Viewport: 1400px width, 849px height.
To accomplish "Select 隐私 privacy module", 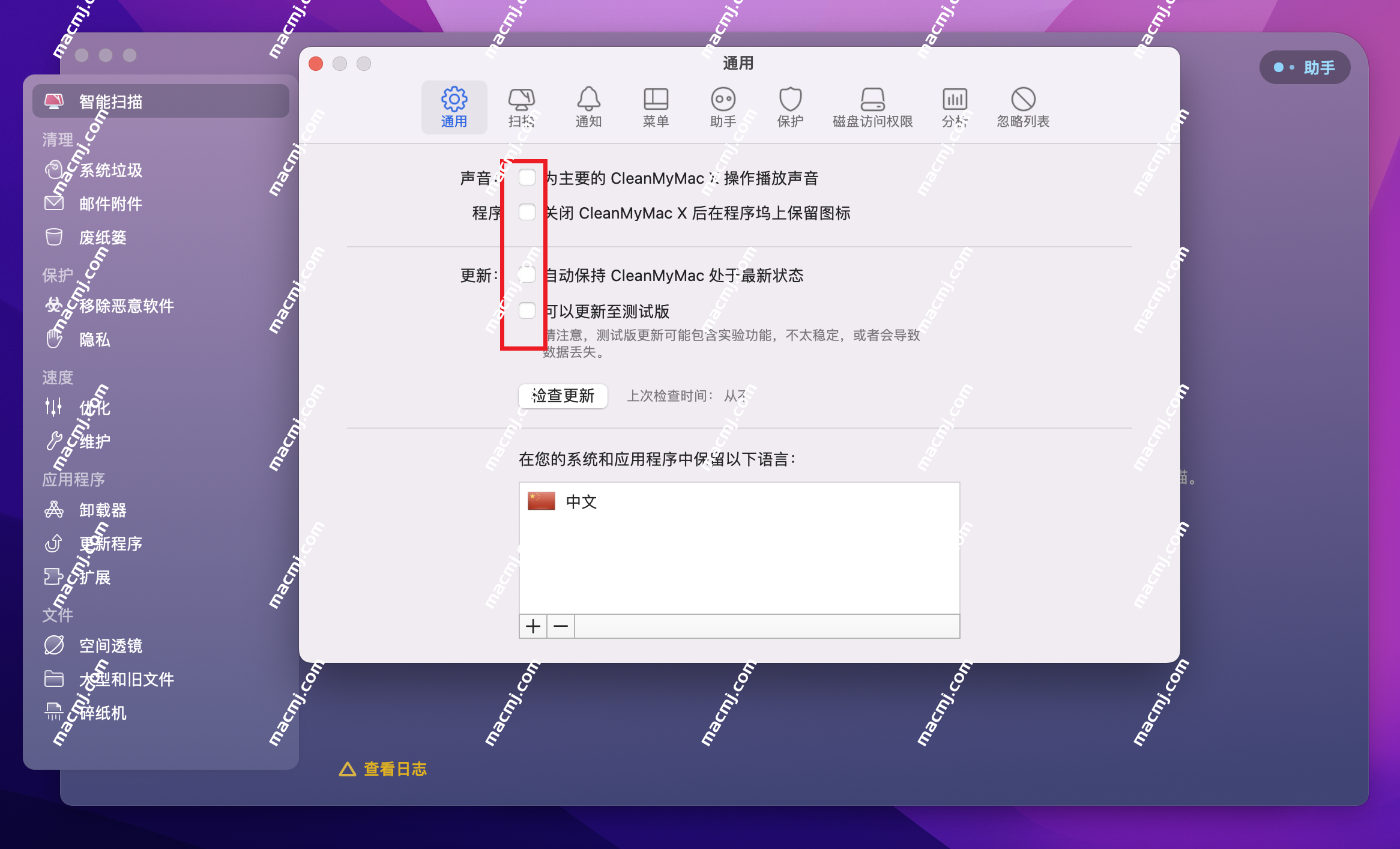I will pyautogui.click(x=161, y=340).
